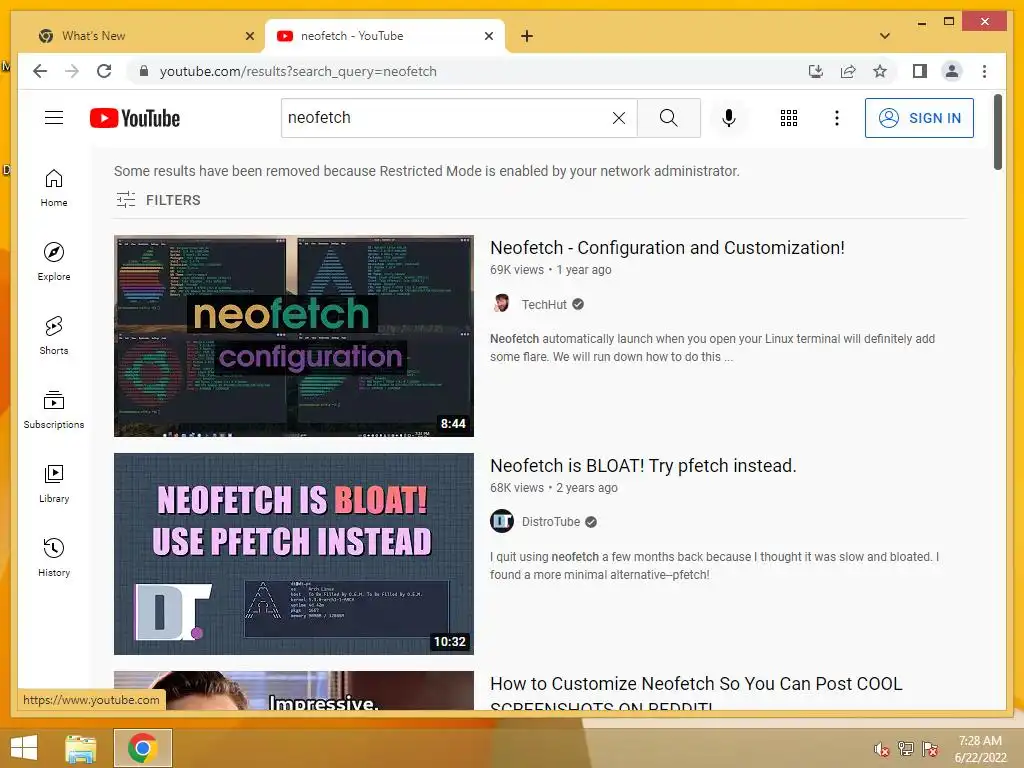Image resolution: width=1024 pixels, height=768 pixels.
Task: Open Action Center flag icon
Action: coord(930,749)
